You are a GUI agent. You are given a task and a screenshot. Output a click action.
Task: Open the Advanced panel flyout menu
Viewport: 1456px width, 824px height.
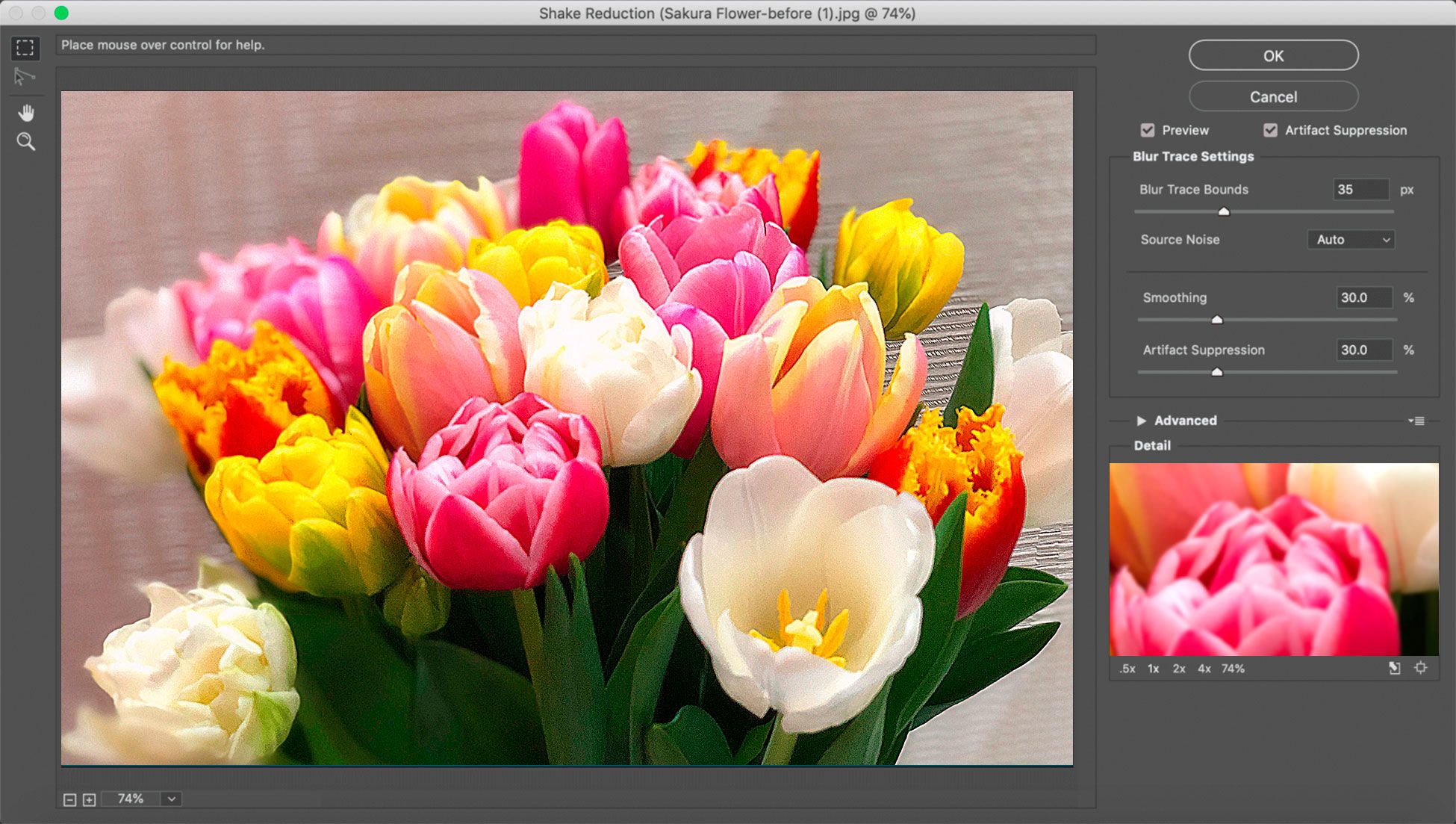coord(1416,421)
